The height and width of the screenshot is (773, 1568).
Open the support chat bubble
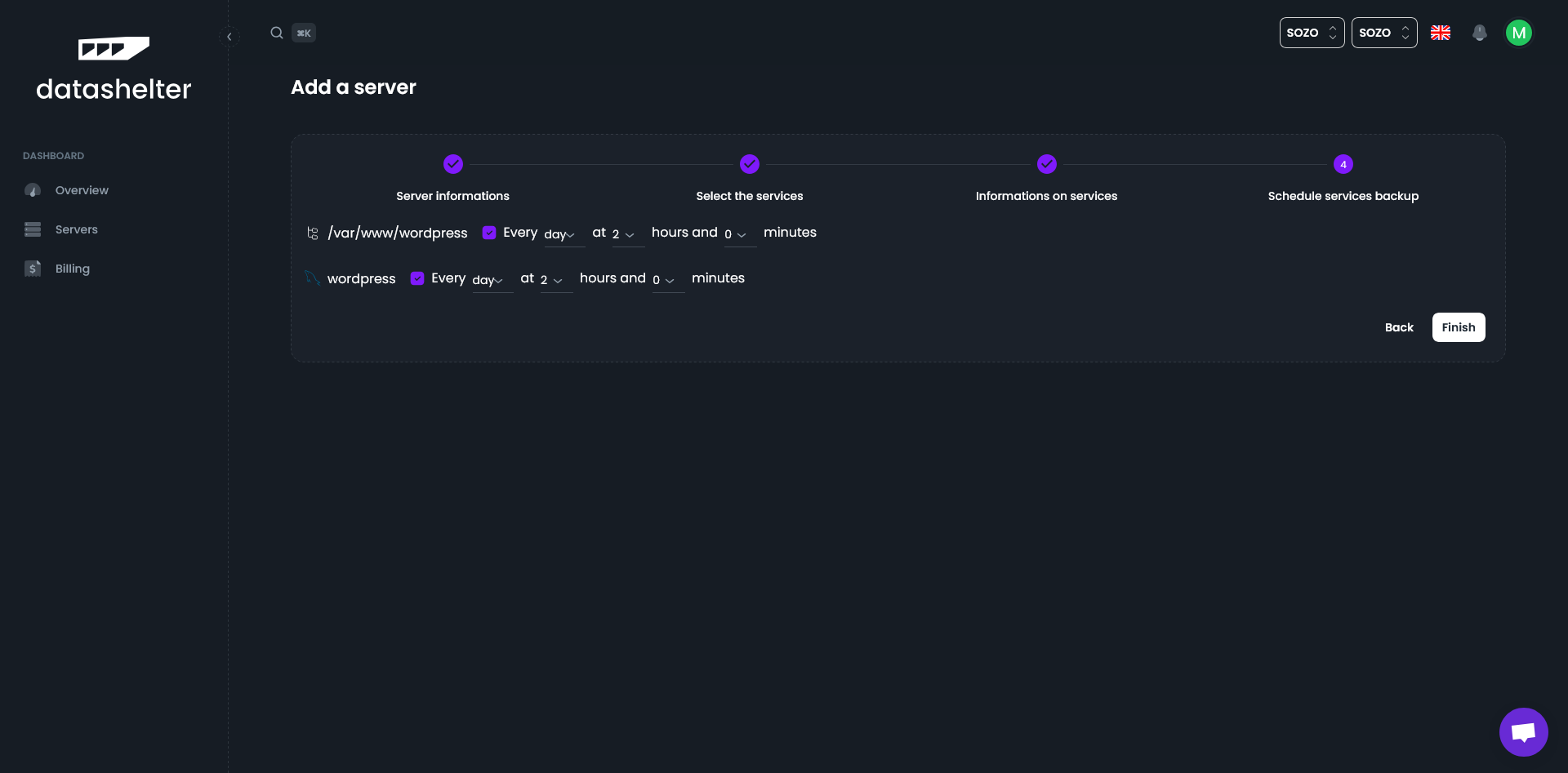tap(1523, 732)
